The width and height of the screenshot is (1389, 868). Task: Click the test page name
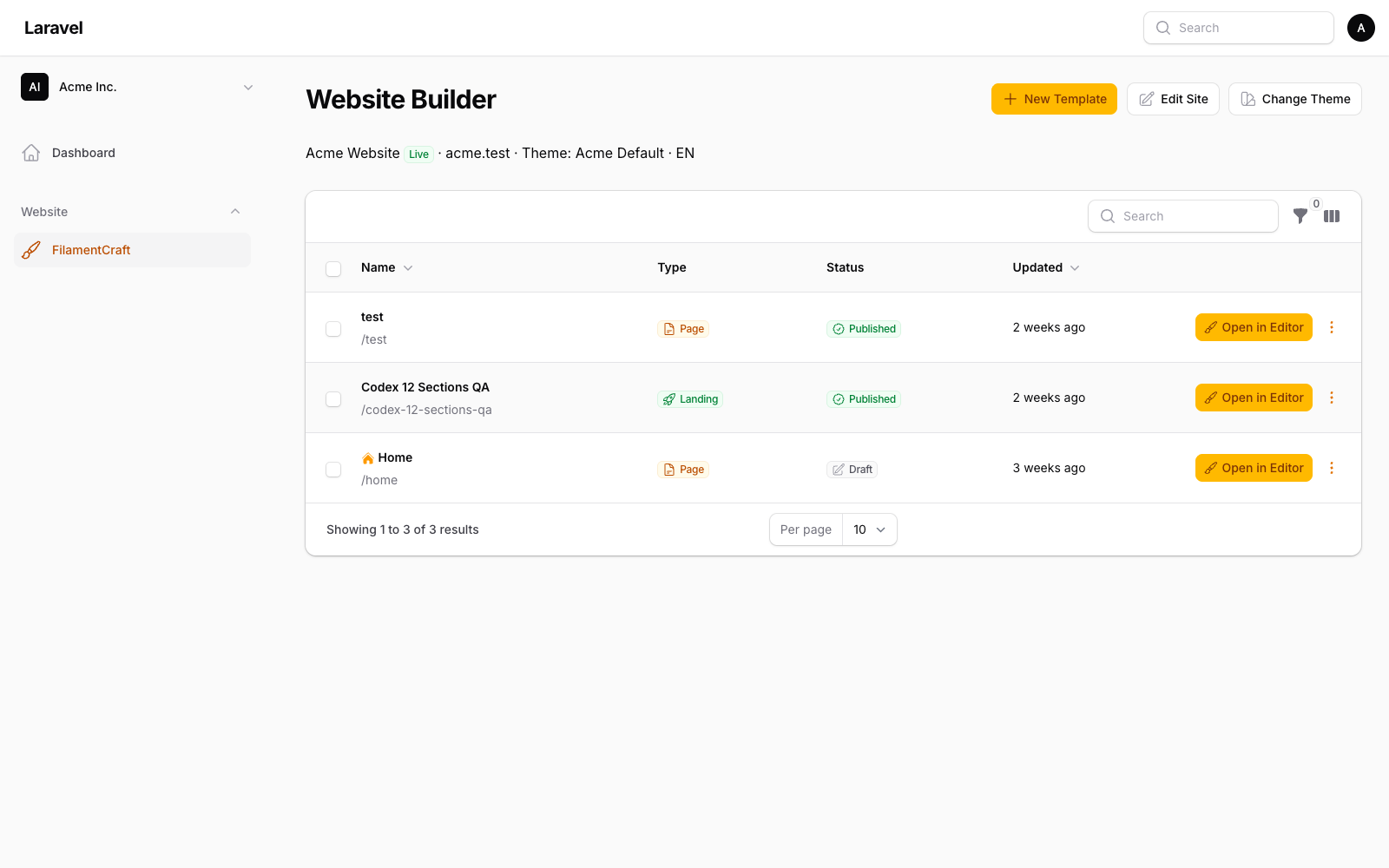pyautogui.click(x=372, y=317)
